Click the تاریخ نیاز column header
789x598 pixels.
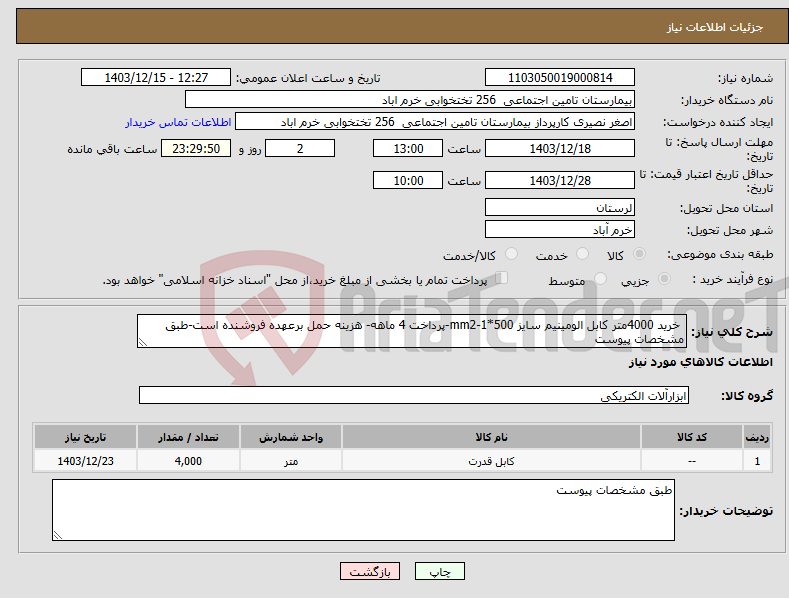click(85, 437)
